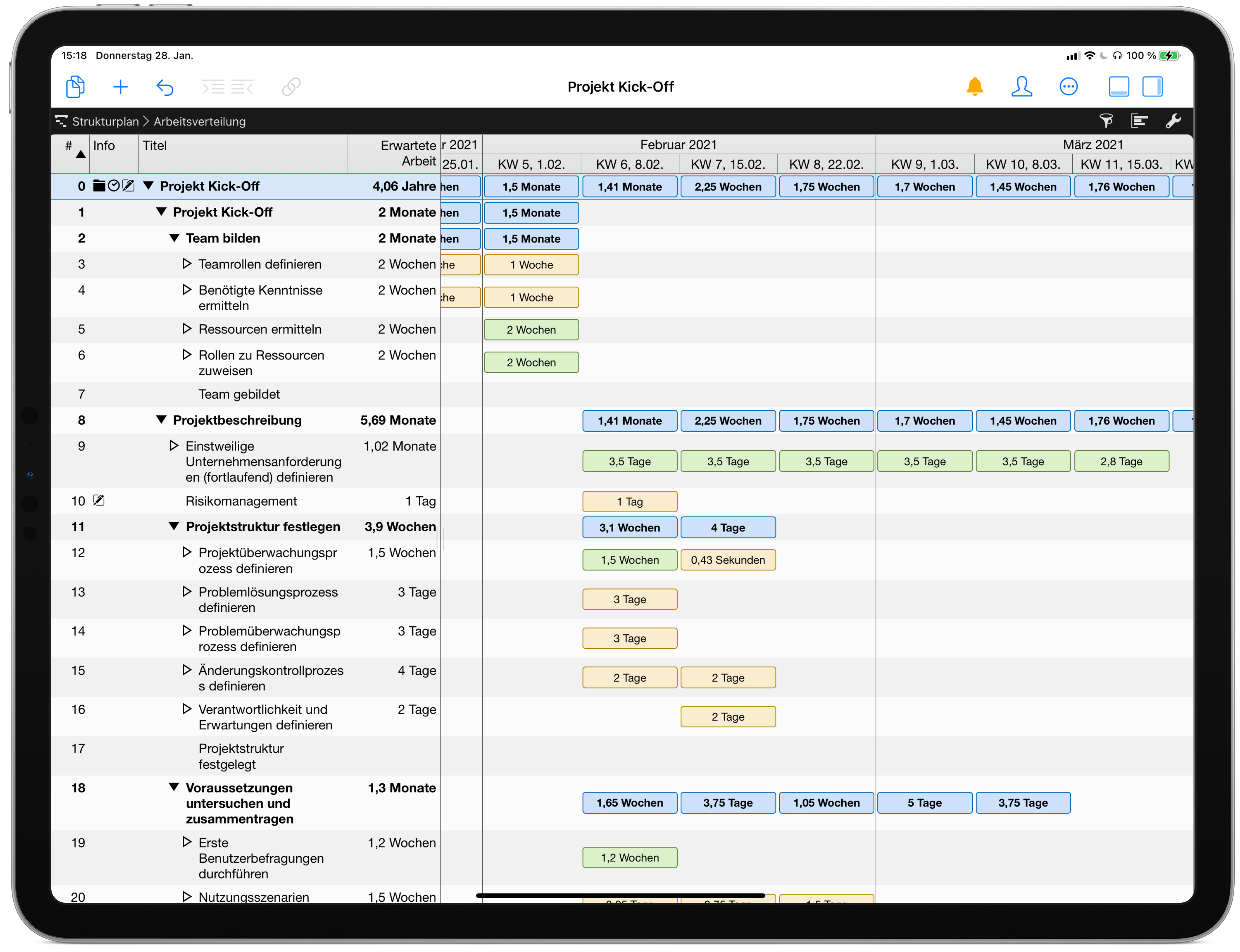Image resolution: width=1240 pixels, height=952 pixels.
Task: Sort by the # column header
Action: tap(70, 153)
